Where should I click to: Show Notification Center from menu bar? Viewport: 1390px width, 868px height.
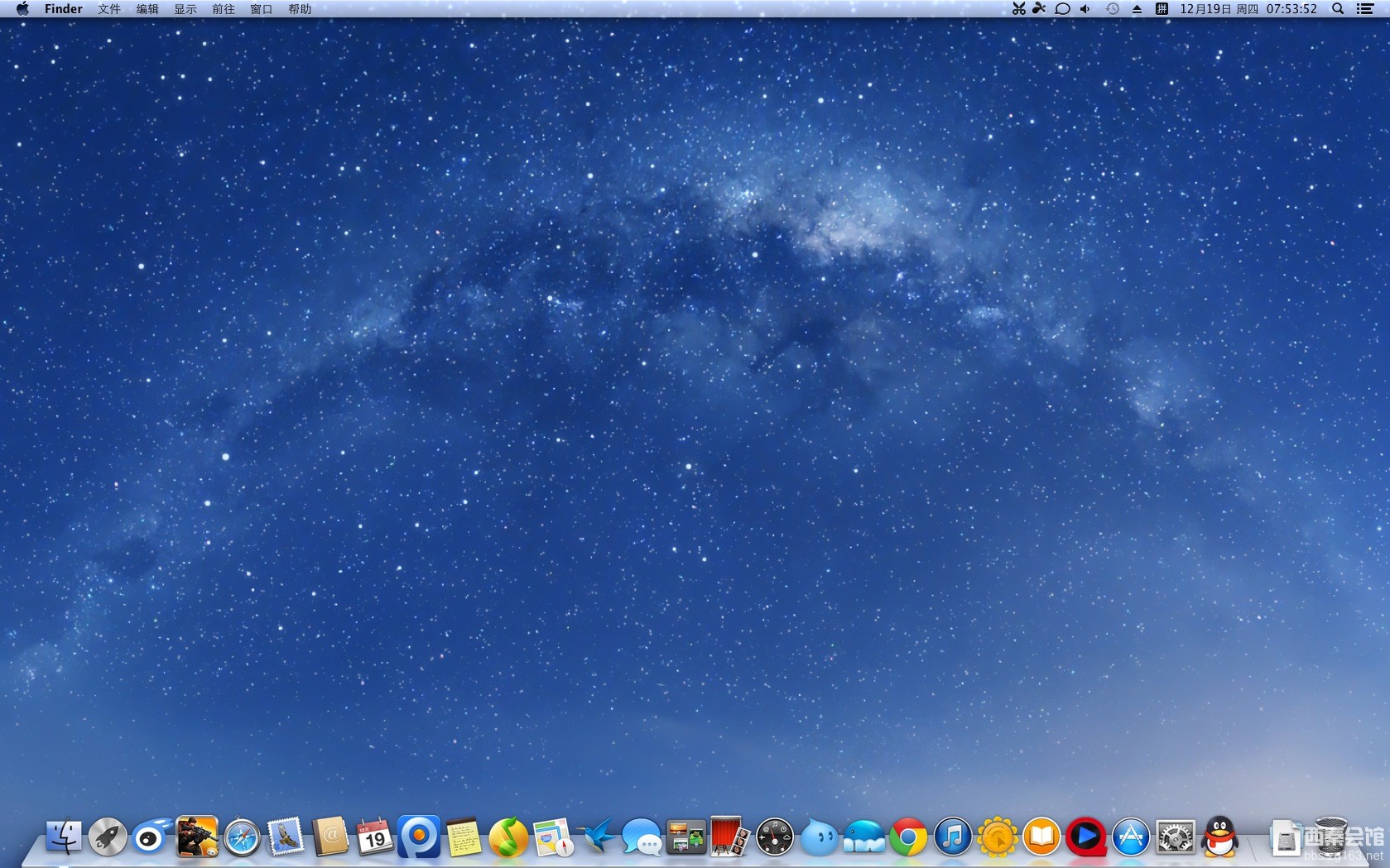1365,9
